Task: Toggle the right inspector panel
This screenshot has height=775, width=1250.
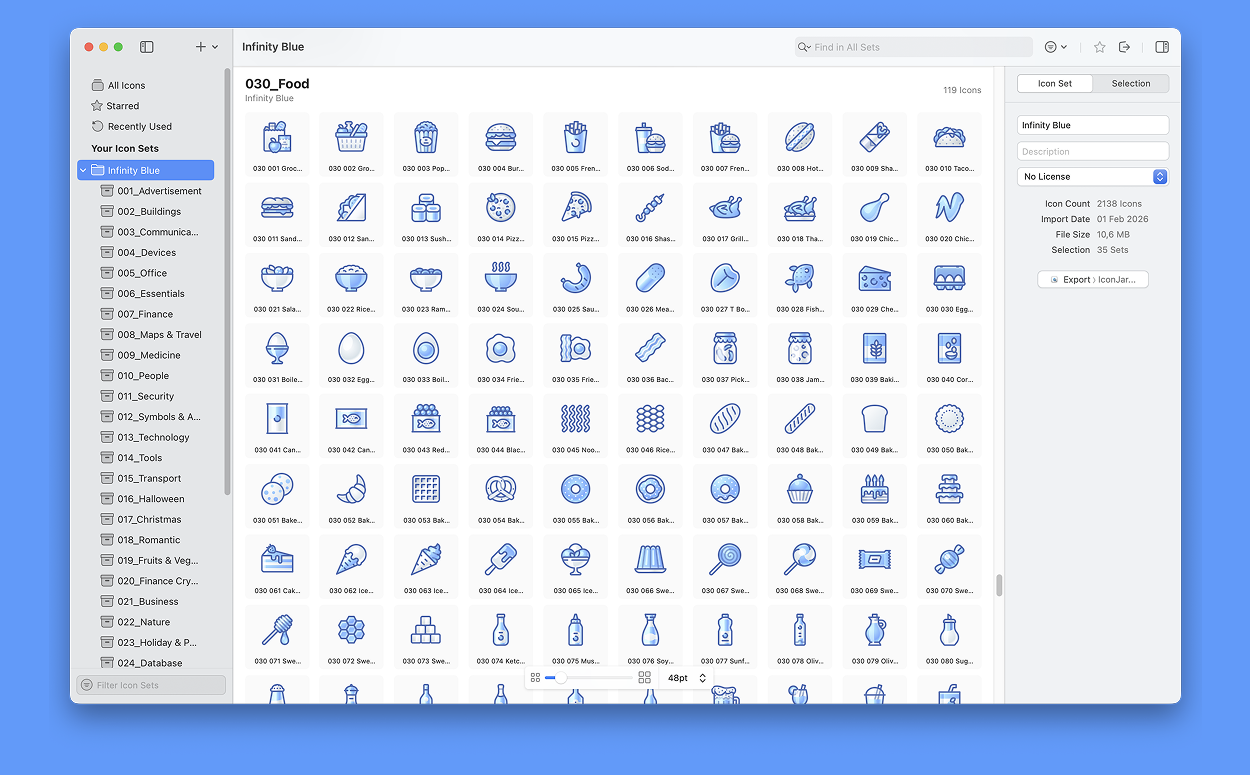Action: pos(1161,47)
